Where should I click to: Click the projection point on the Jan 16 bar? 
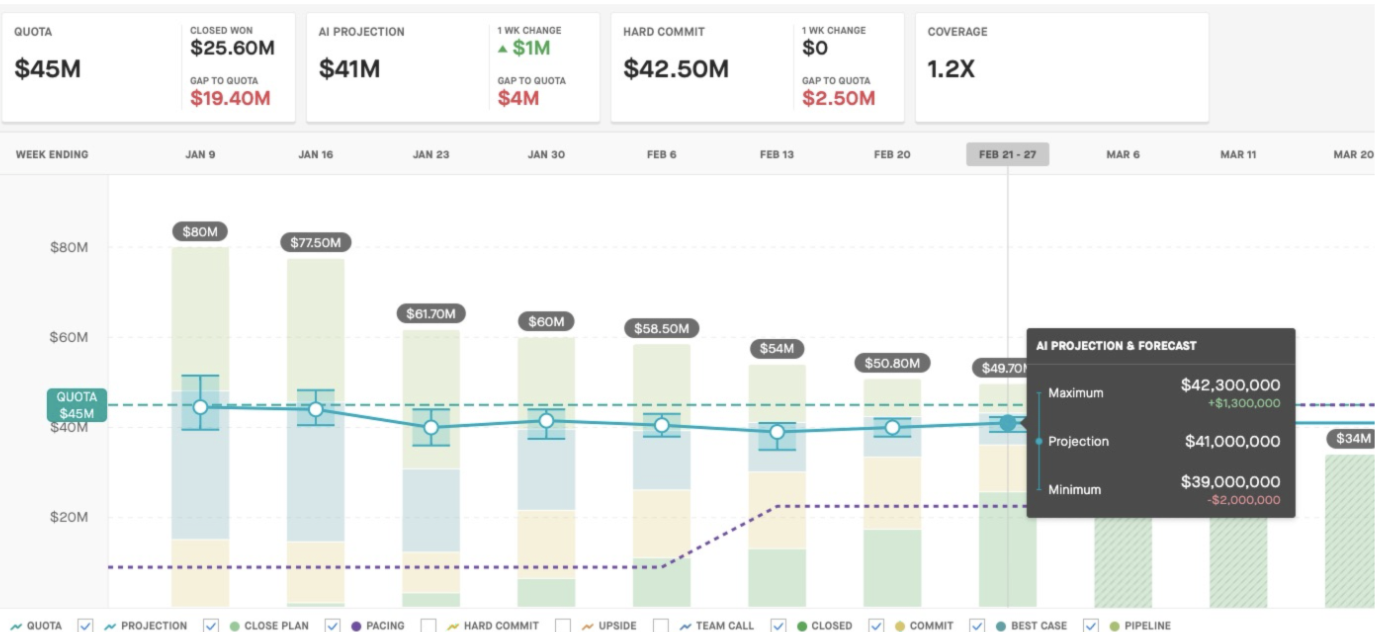point(316,409)
